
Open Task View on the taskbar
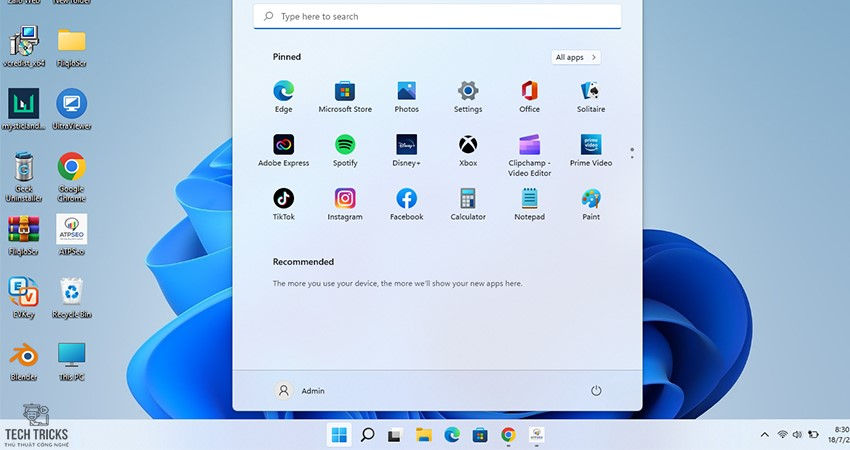395,435
